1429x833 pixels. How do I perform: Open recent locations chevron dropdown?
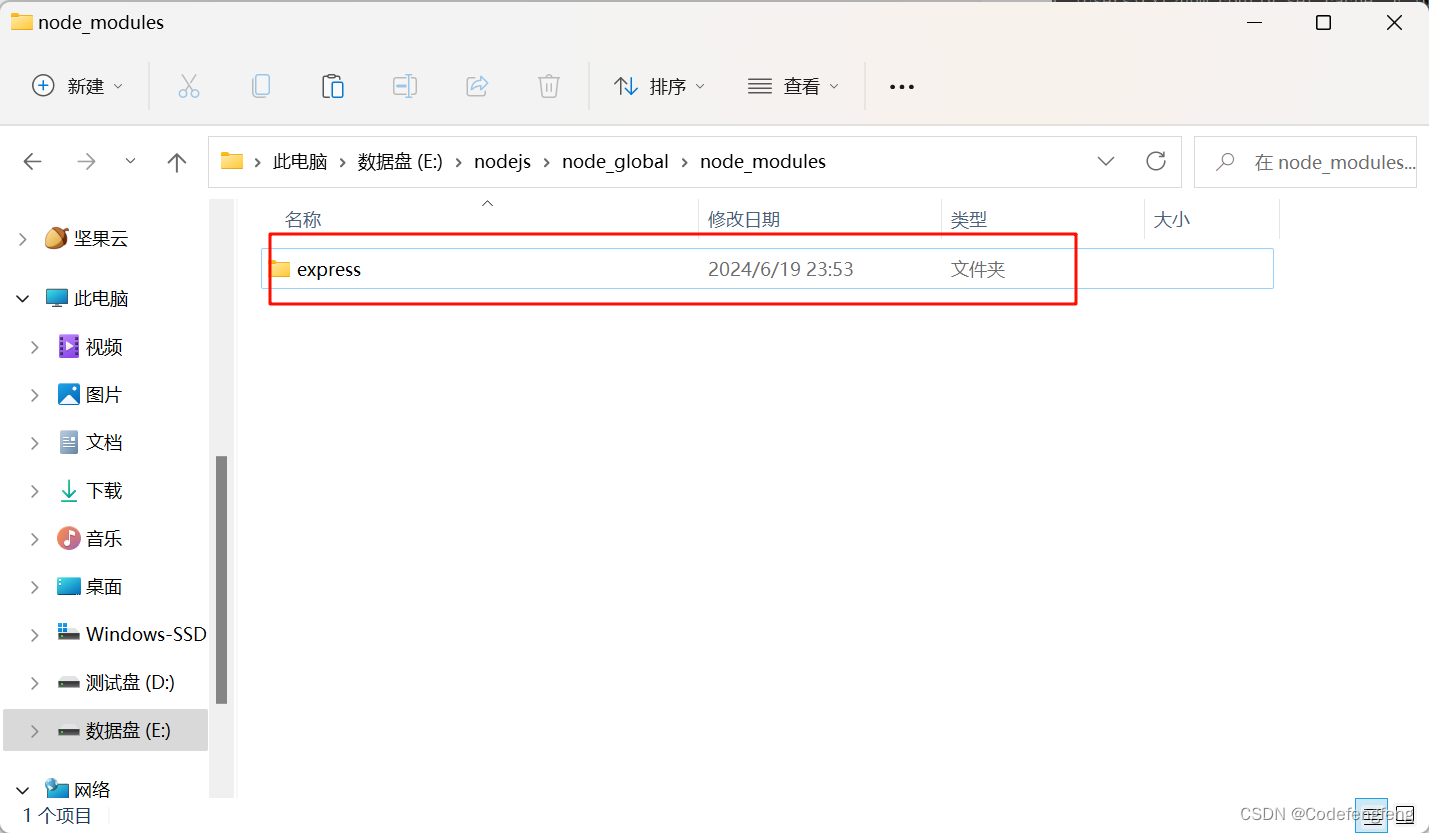131,161
